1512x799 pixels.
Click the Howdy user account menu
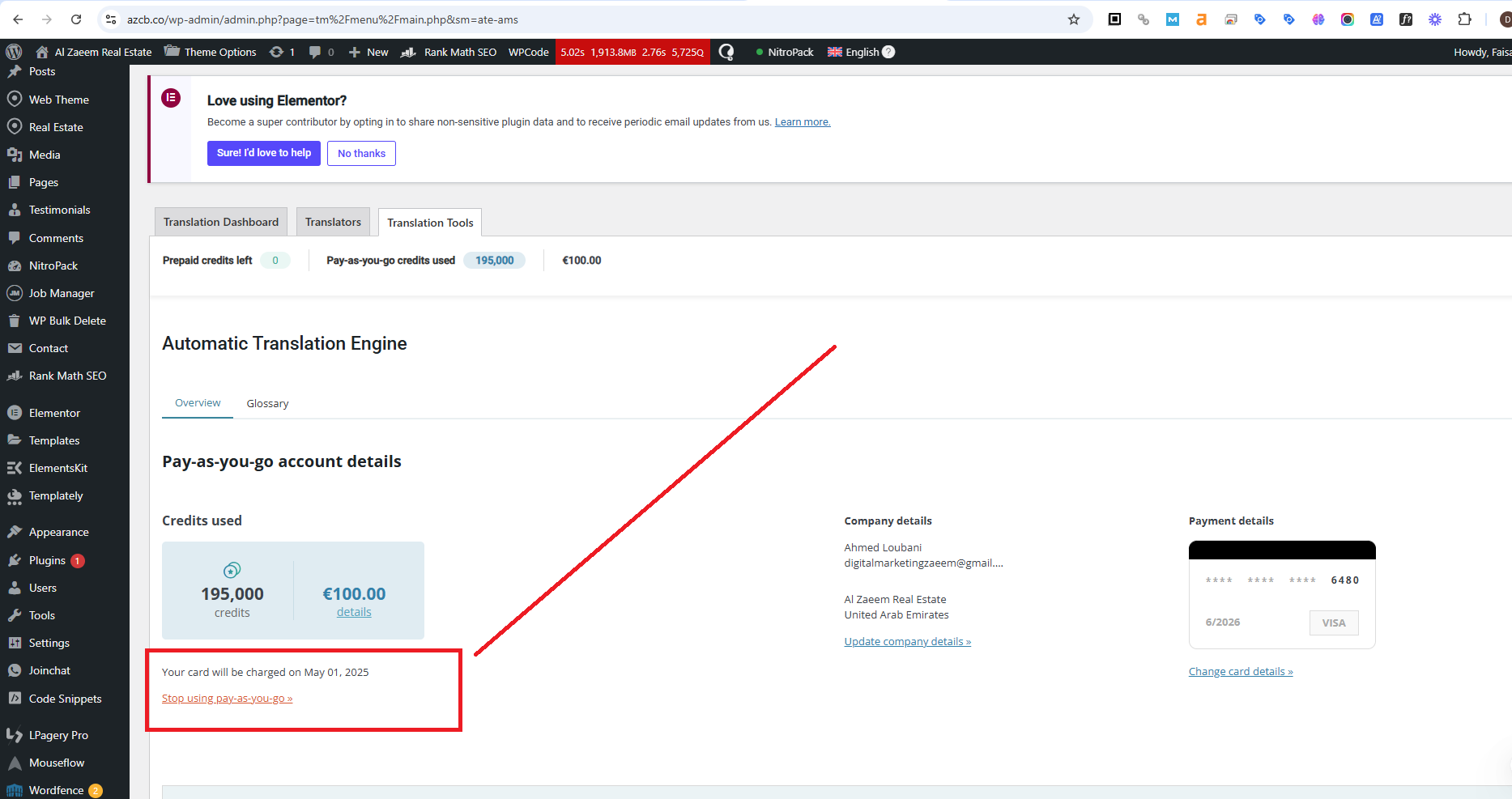pyautogui.click(x=1482, y=52)
